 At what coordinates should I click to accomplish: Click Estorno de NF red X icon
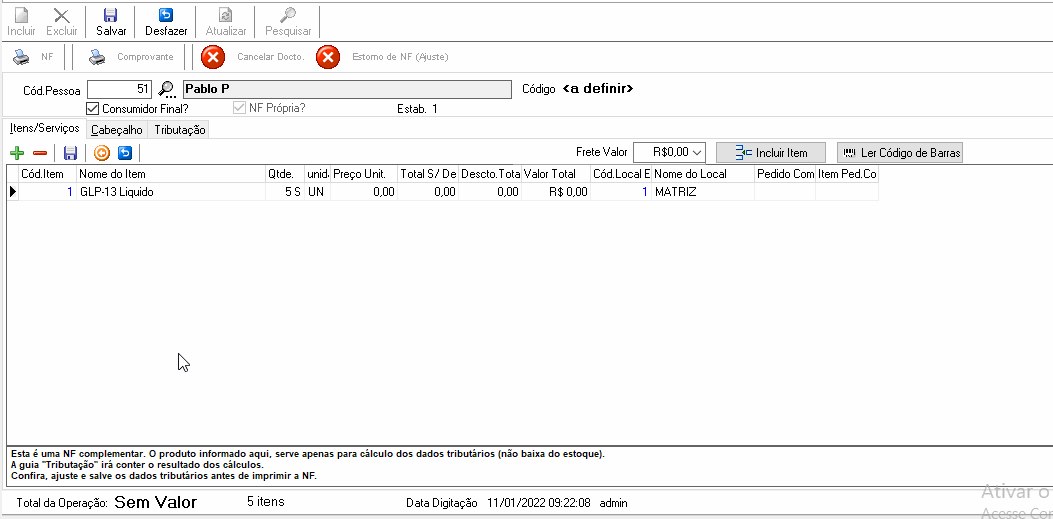coord(328,57)
